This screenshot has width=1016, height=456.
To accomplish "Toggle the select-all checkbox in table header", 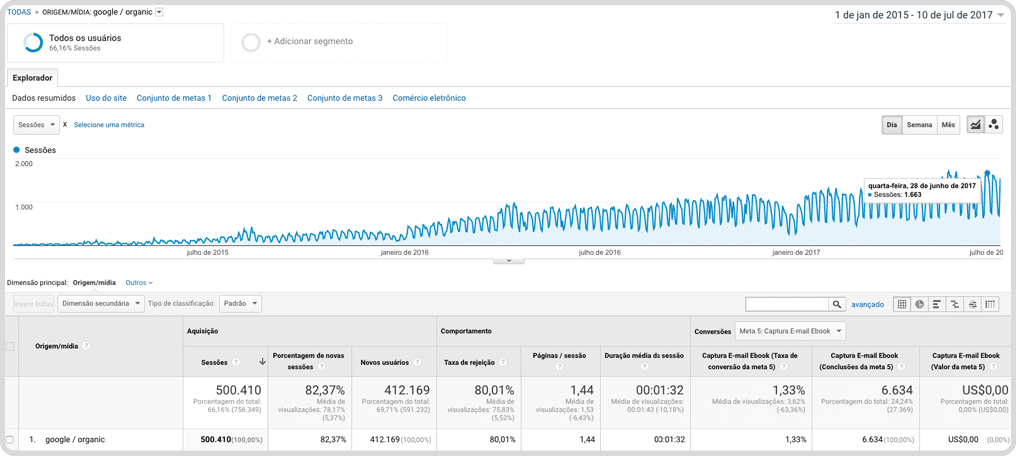I will 9,347.
